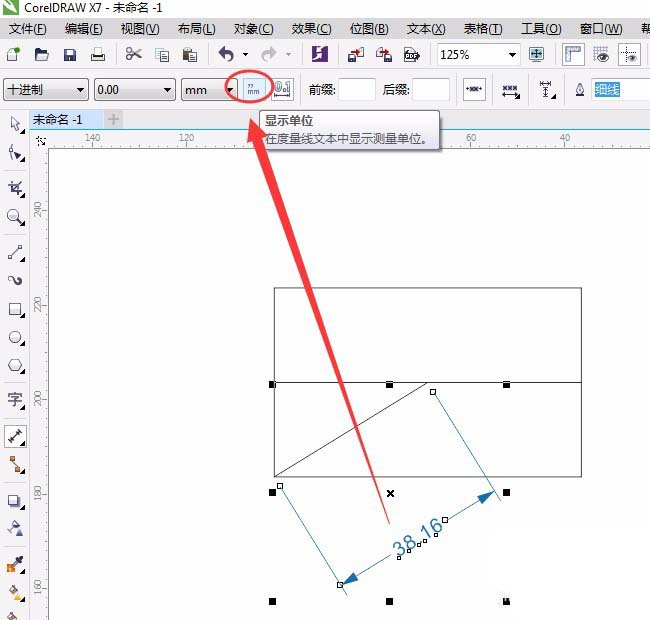Open text position options

[x=511, y=90]
